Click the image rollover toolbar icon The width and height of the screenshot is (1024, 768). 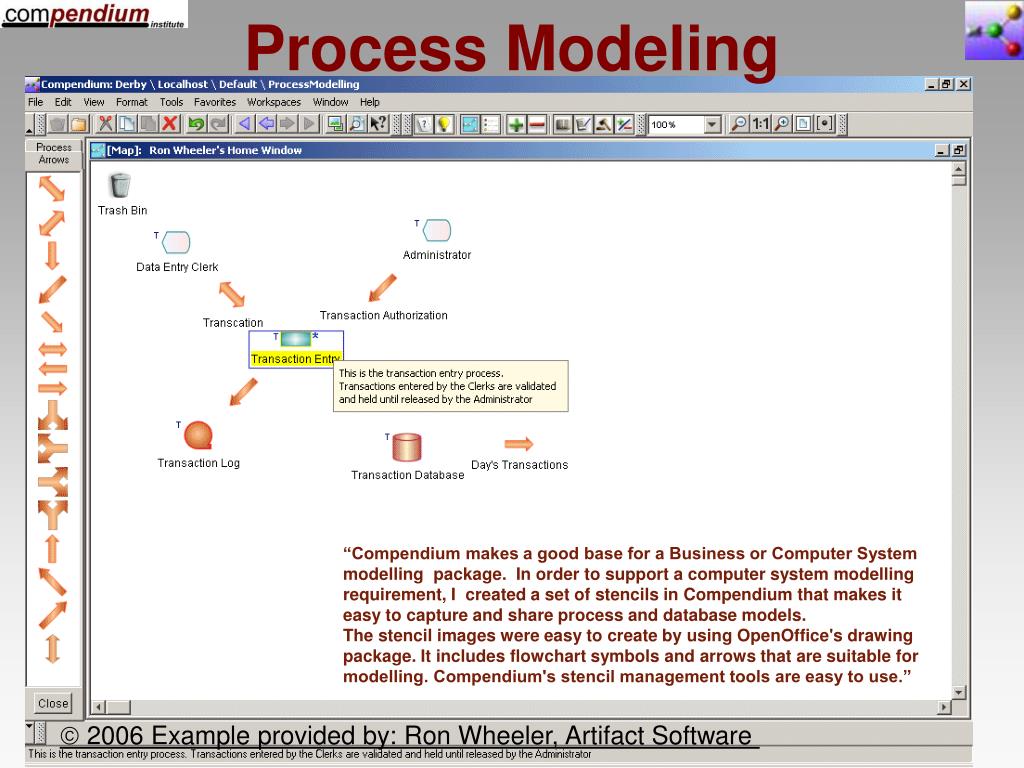click(x=336, y=123)
